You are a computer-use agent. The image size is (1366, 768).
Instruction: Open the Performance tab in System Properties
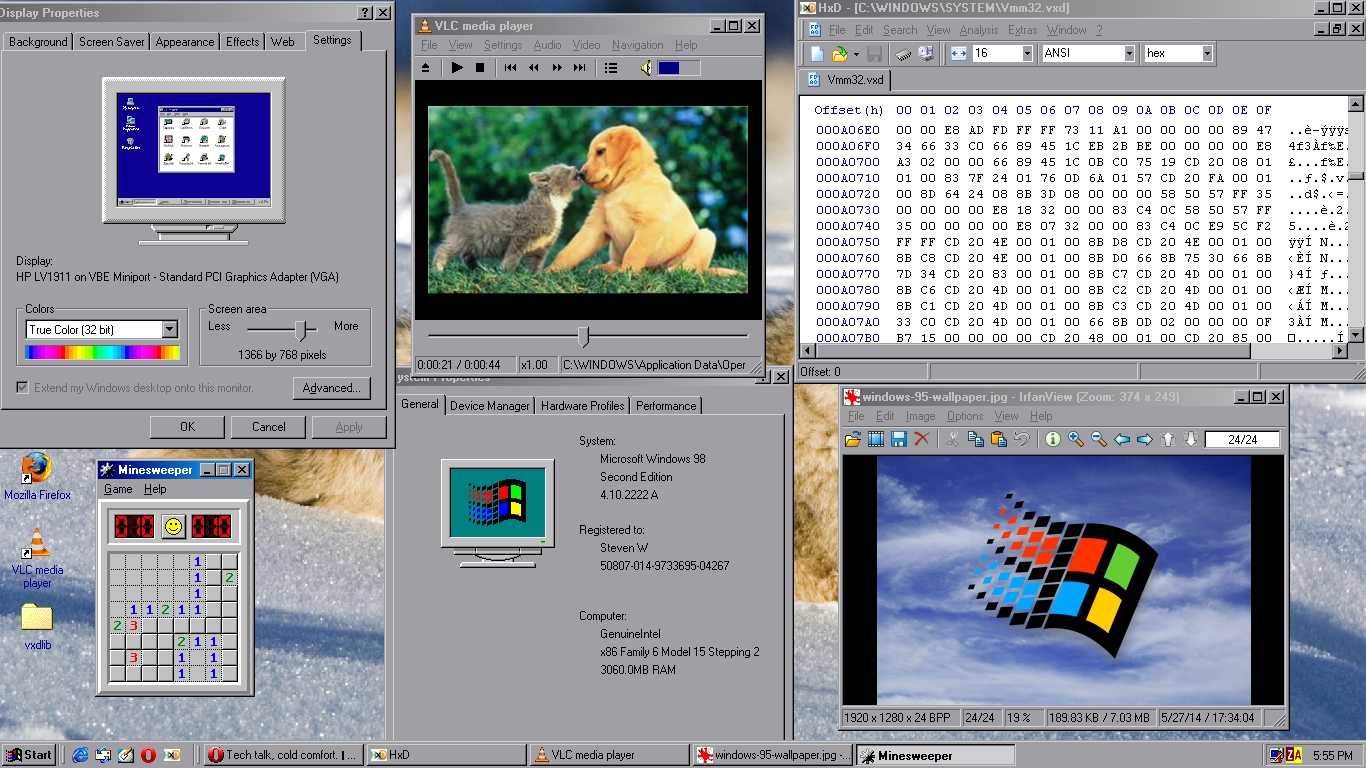click(x=666, y=406)
